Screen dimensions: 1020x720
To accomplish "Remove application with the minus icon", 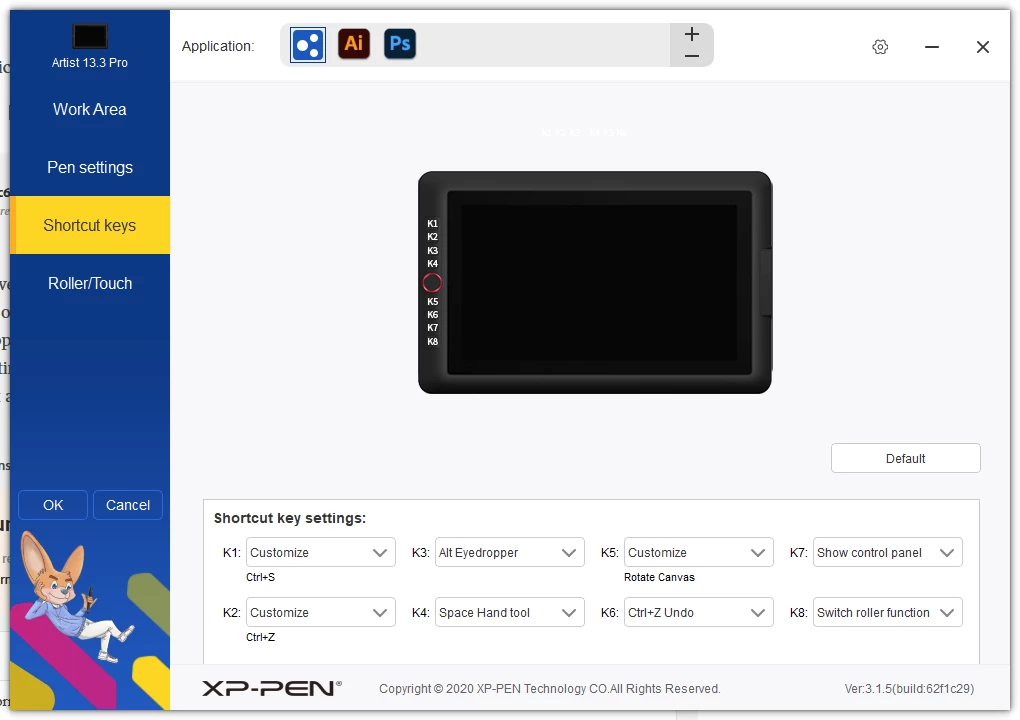I will [692, 56].
